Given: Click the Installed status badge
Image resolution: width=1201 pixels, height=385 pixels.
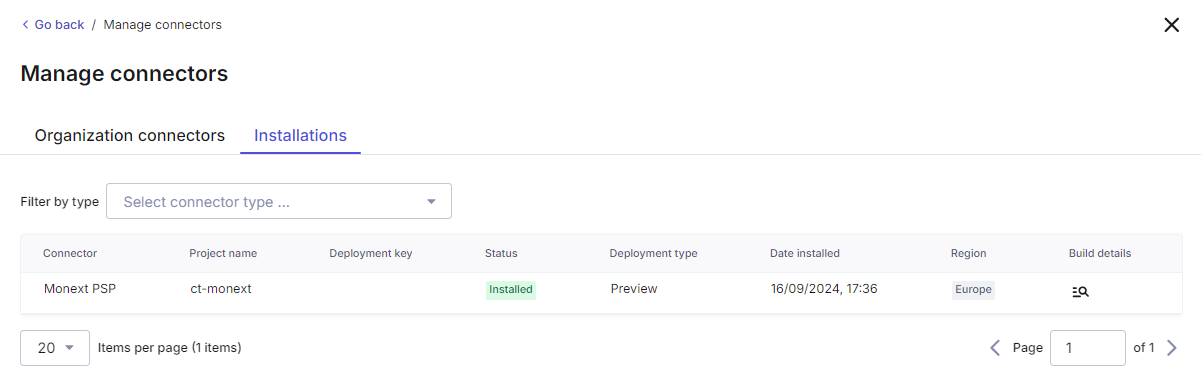Looking at the screenshot, I should (x=511, y=290).
